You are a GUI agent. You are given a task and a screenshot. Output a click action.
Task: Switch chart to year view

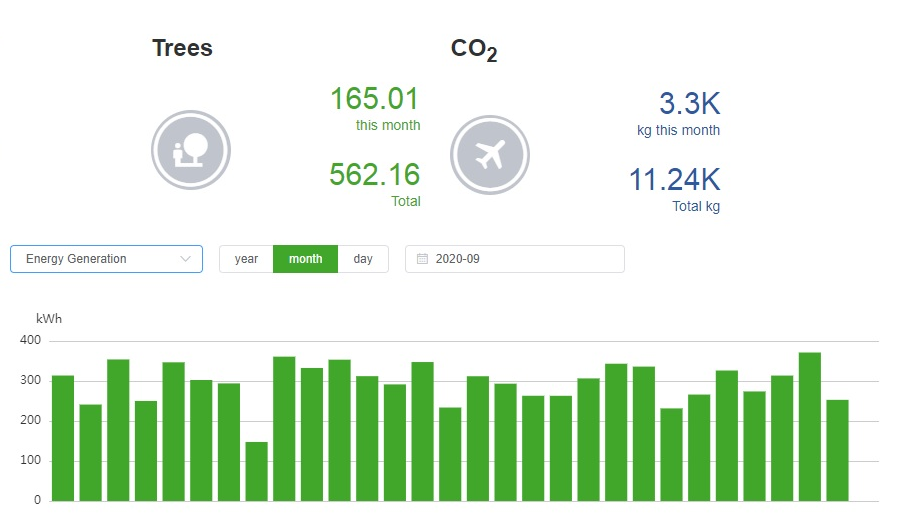pyautogui.click(x=246, y=259)
